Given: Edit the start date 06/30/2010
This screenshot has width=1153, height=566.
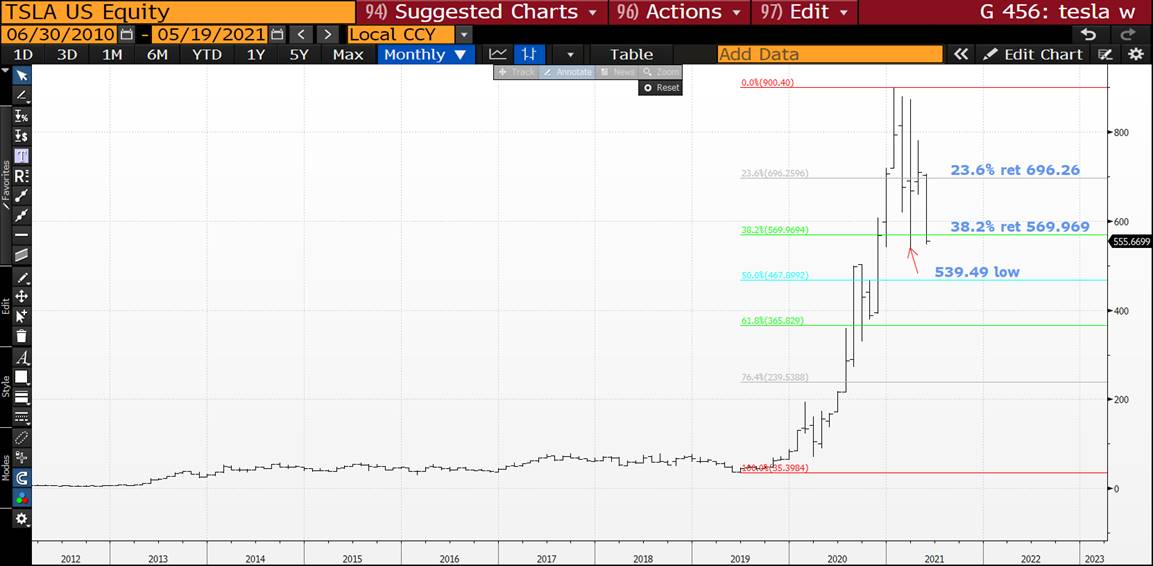Looking at the screenshot, I should click(x=59, y=35).
